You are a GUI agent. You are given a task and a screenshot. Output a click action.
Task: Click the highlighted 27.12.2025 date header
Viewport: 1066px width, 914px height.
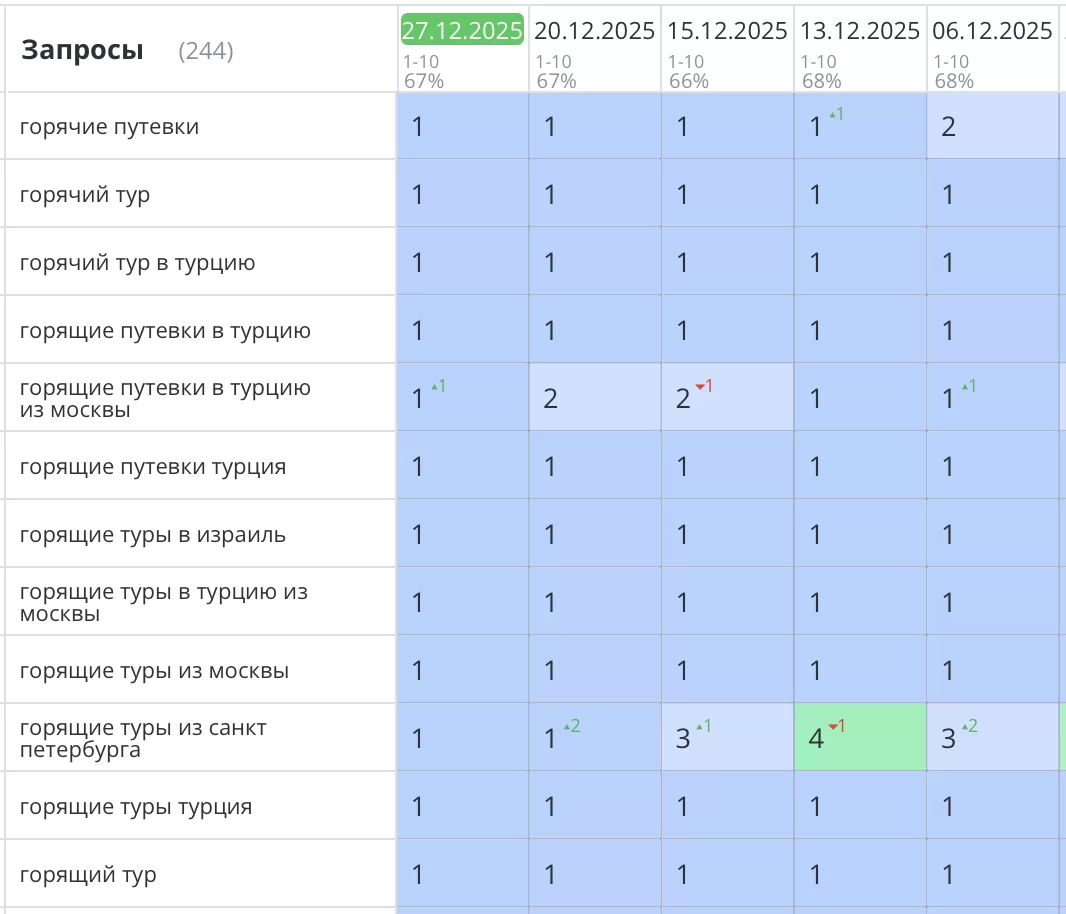(462, 30)
